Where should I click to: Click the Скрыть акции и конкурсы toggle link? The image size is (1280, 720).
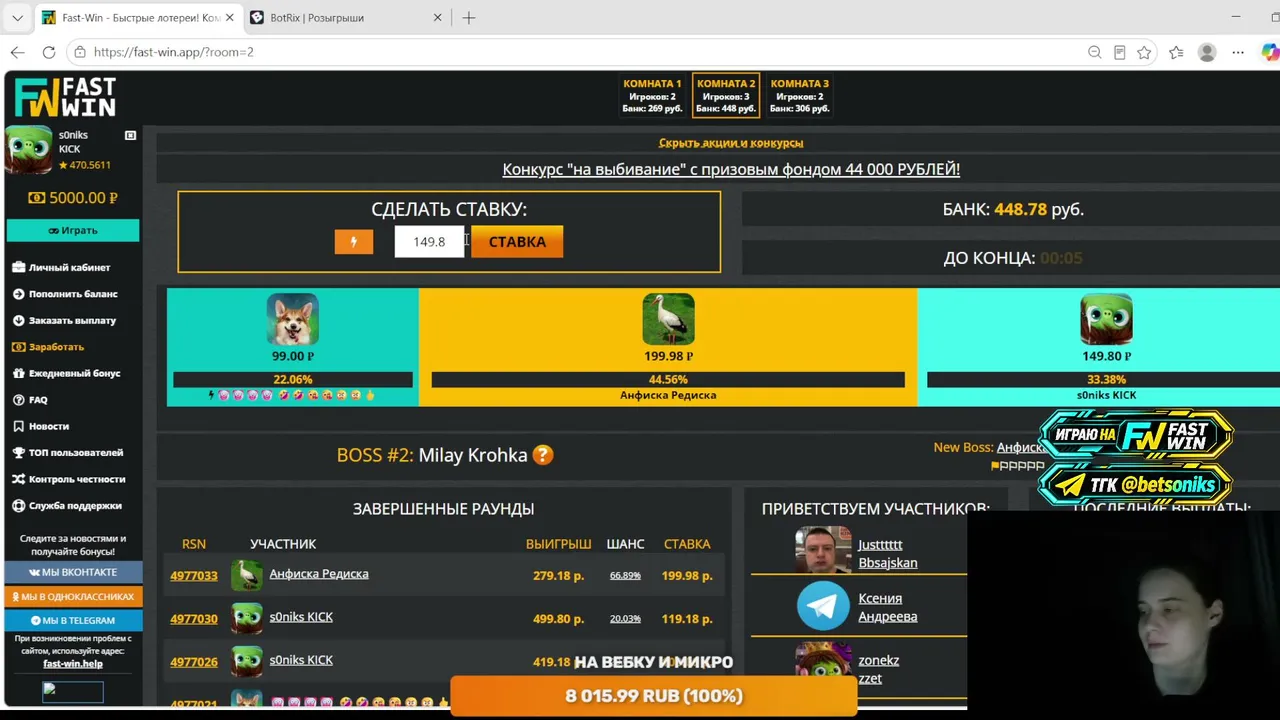pos(731,143)
